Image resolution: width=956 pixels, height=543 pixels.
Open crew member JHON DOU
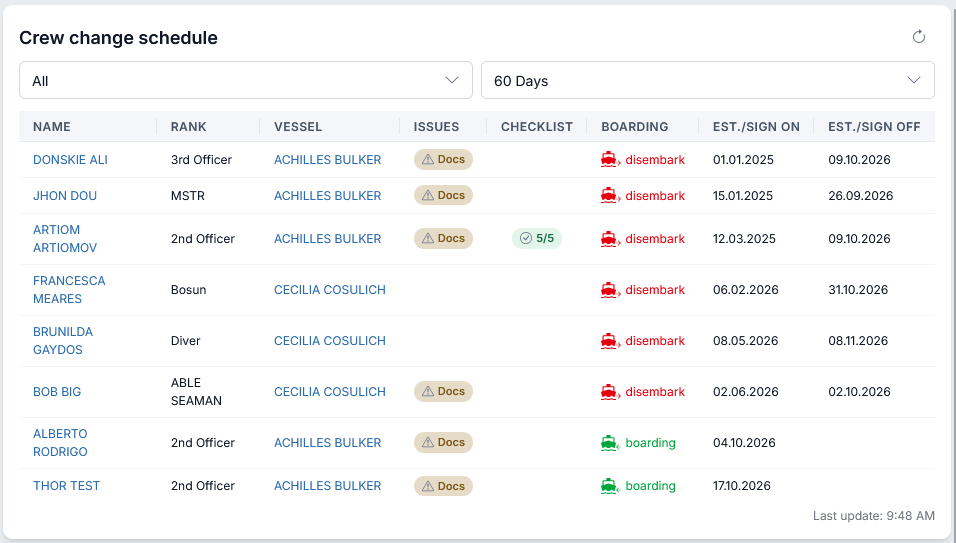click(65, 196)
